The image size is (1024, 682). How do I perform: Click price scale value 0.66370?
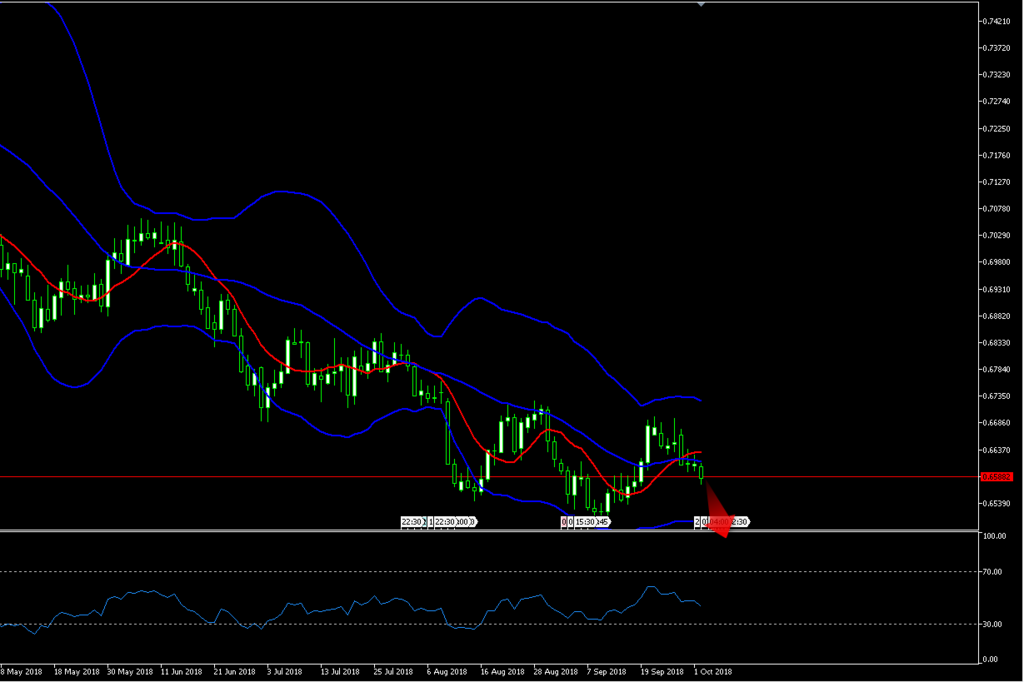point(997,450)
